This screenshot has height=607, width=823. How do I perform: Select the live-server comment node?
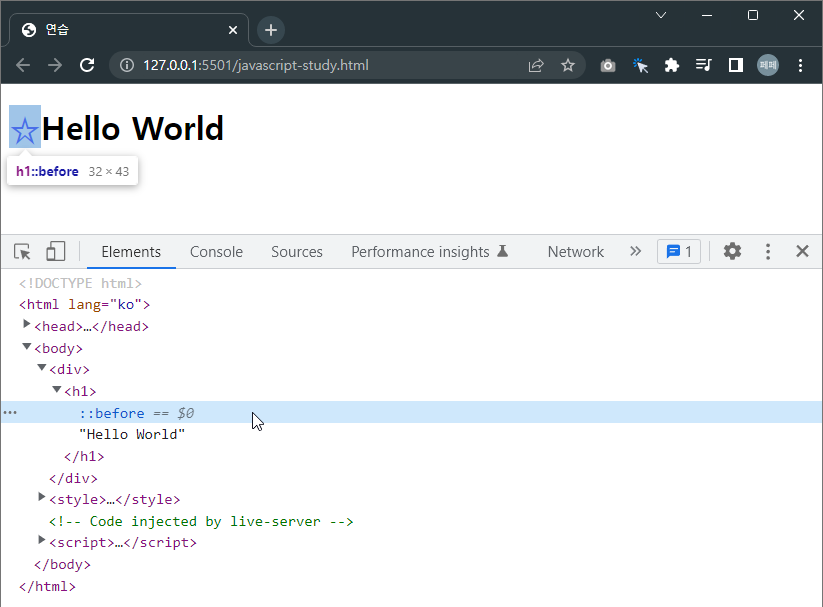tap(201, 521)
